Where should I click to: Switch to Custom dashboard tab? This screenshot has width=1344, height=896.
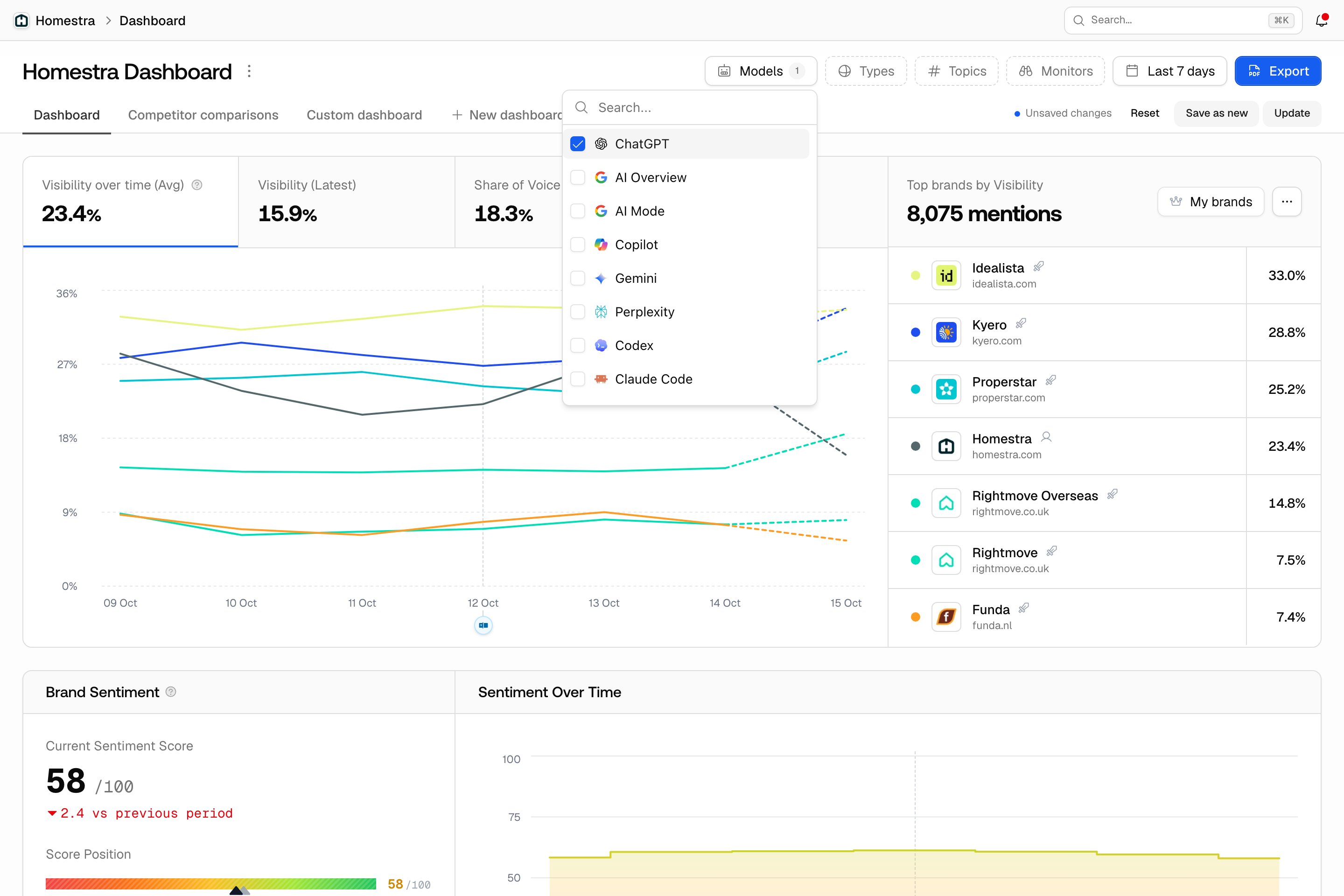pos(364,115)
